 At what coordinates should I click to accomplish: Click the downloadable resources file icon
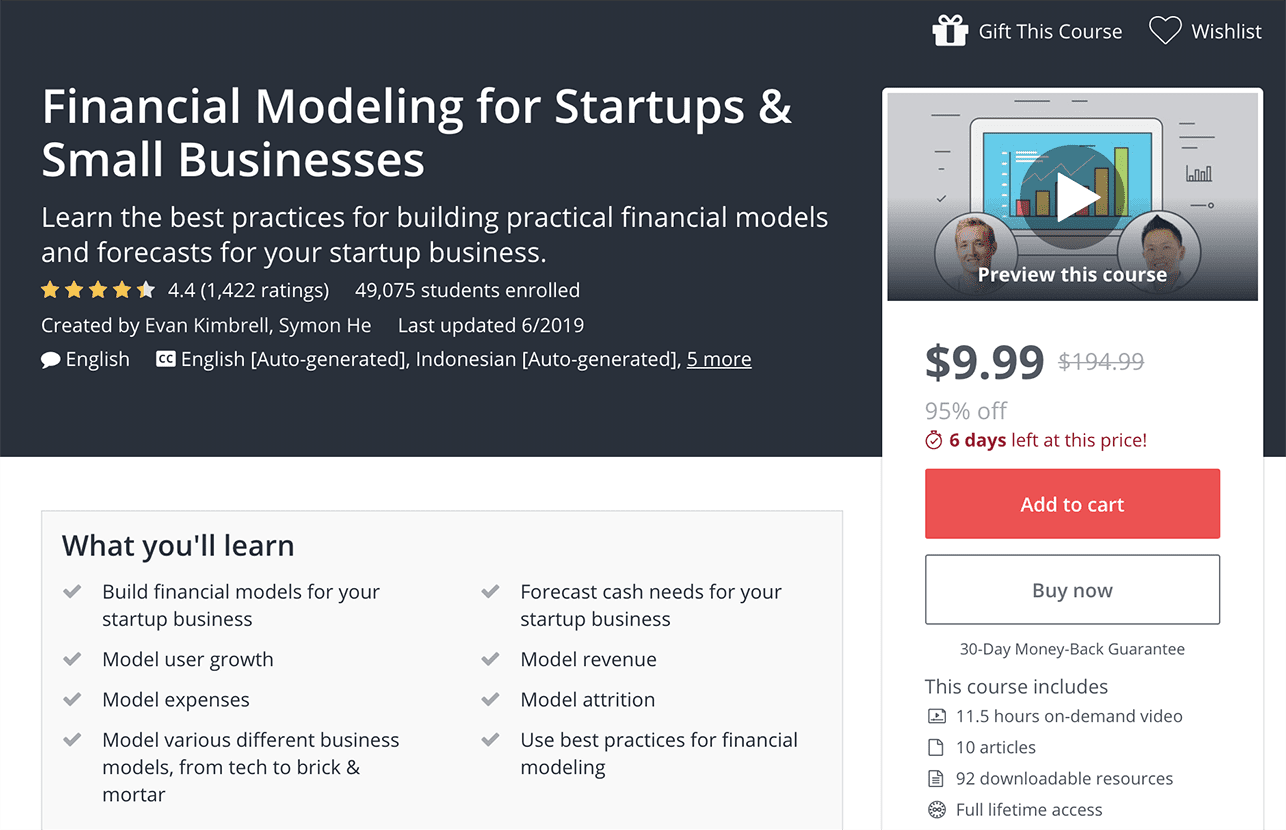pos(936,778)
